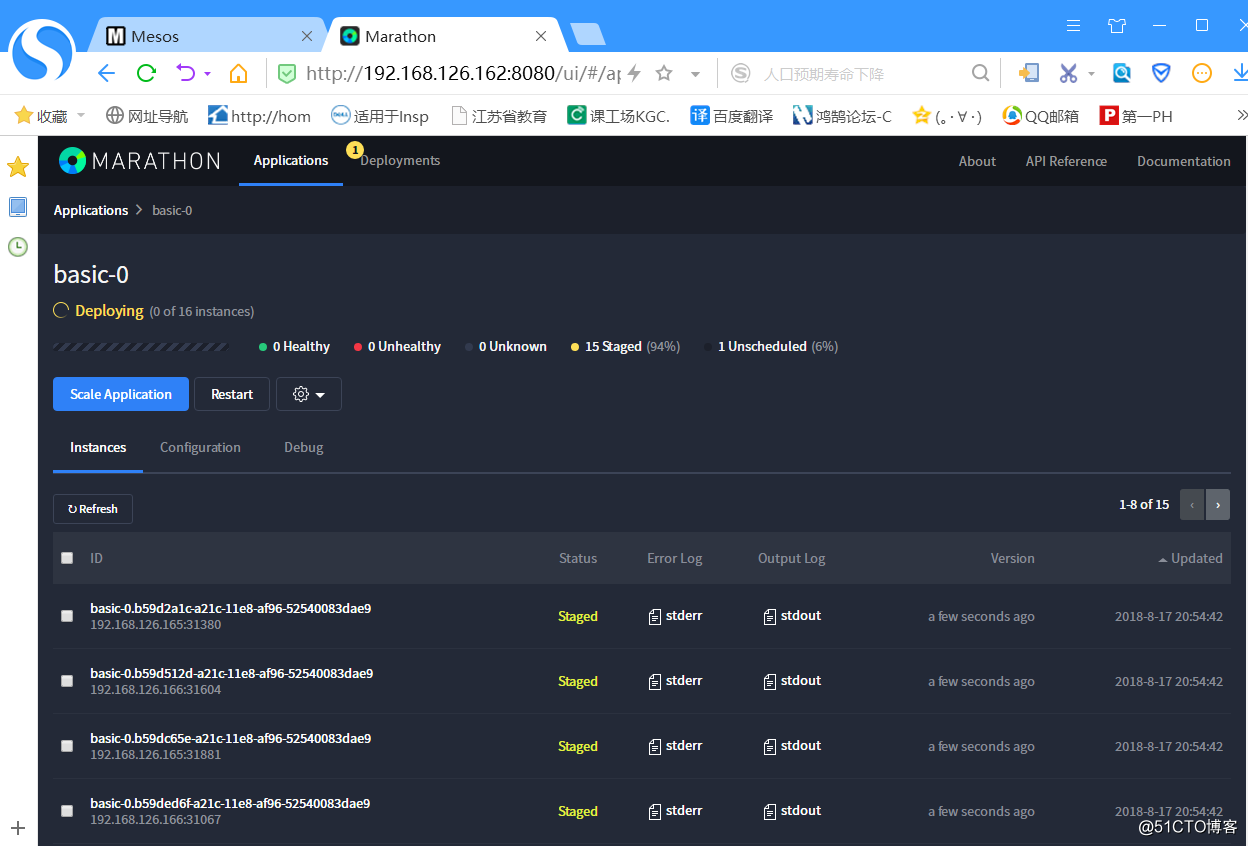1248x846 pixels.
Task: Click the new tab button
Action: [588, 35]
